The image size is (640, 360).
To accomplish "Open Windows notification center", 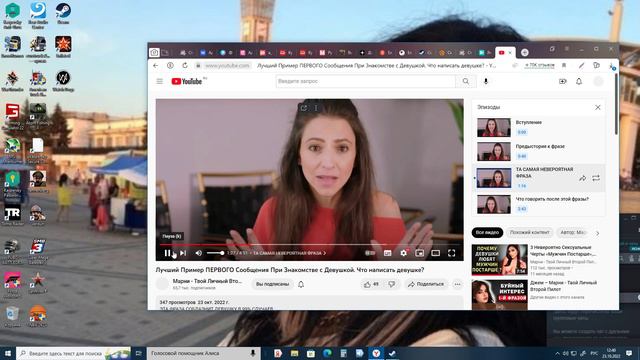I will pos(629,353).
